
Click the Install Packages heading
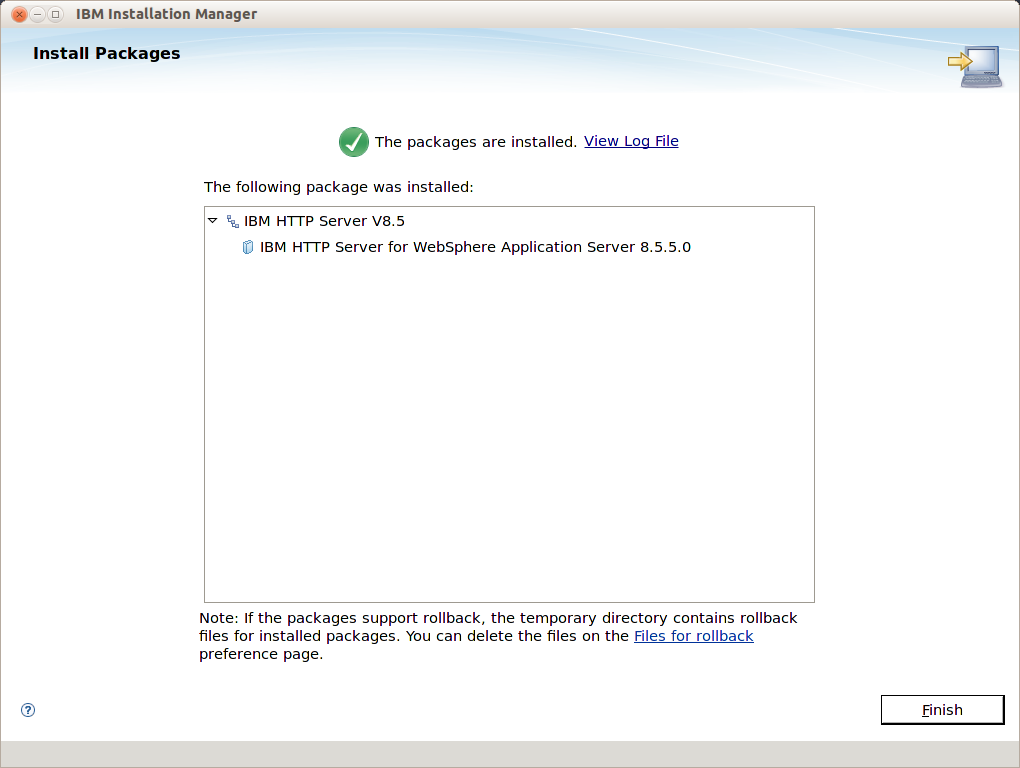tap(107, 53)
